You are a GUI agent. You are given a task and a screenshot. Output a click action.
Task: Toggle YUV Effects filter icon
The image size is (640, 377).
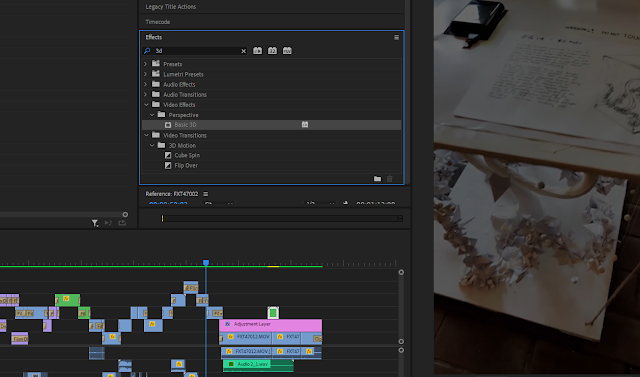tap(287, 51)
